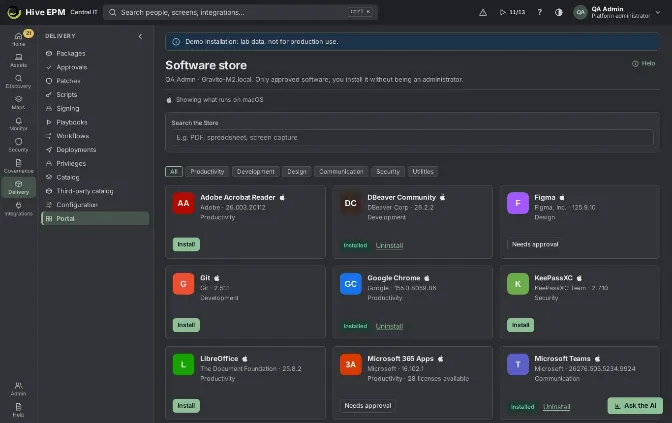672x423 pixels.
Task: Open the 11/13 playback progress indicator
Action: (512, 12)
